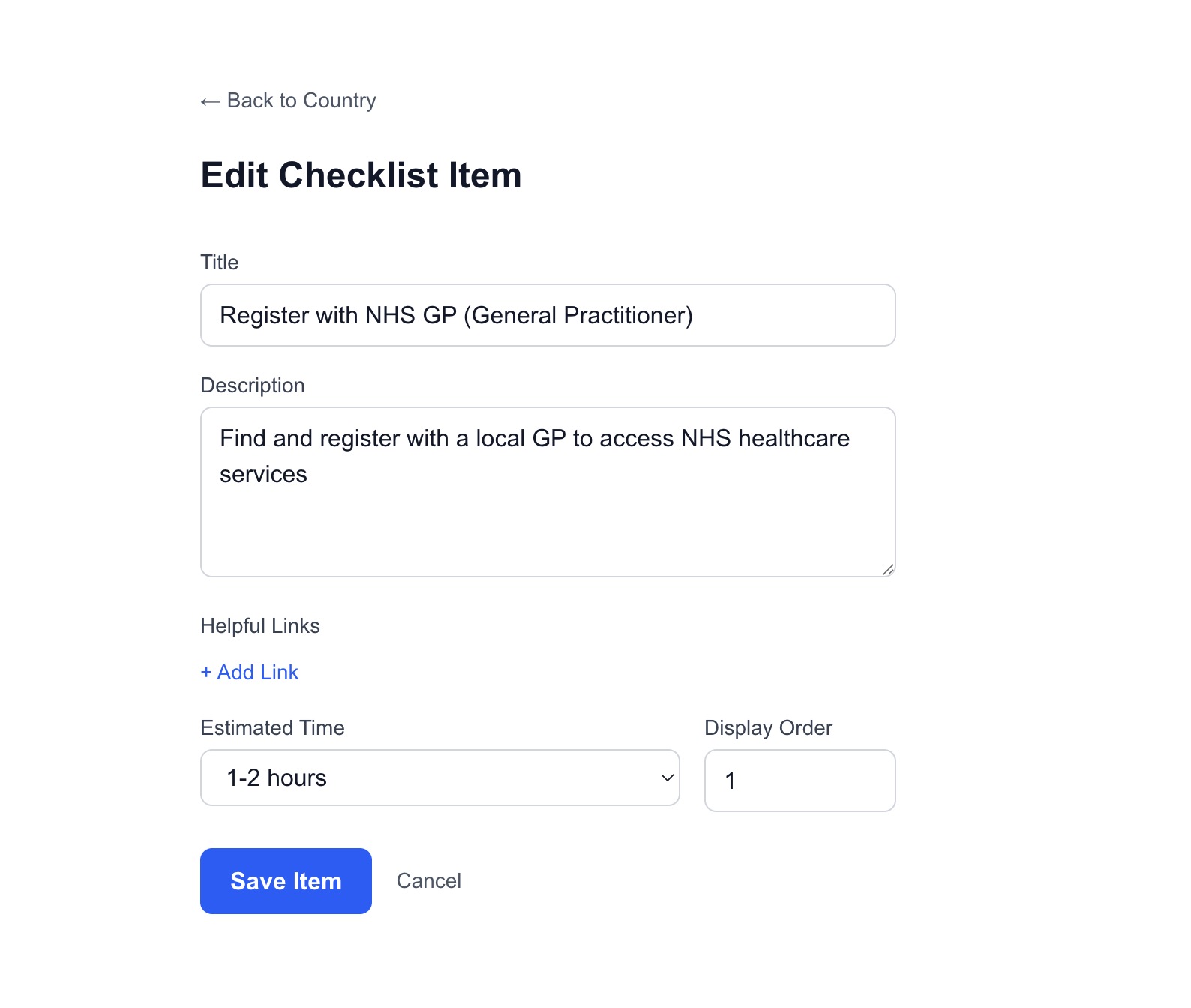Navigate back via "Back to Country" link
The height and width of the screenshot is (1008, 1191).
click(288, 100)
